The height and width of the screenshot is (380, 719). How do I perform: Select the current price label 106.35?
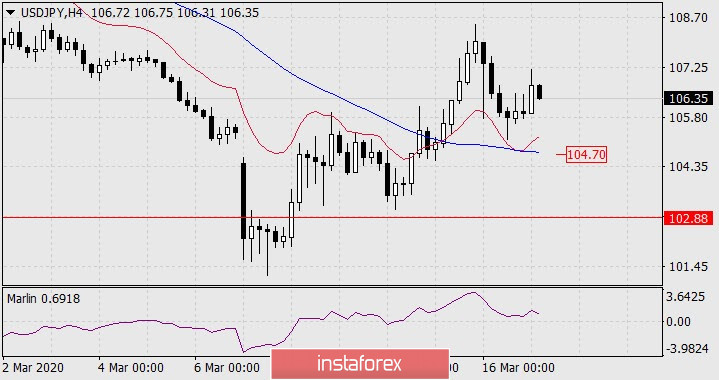(688, 99)
